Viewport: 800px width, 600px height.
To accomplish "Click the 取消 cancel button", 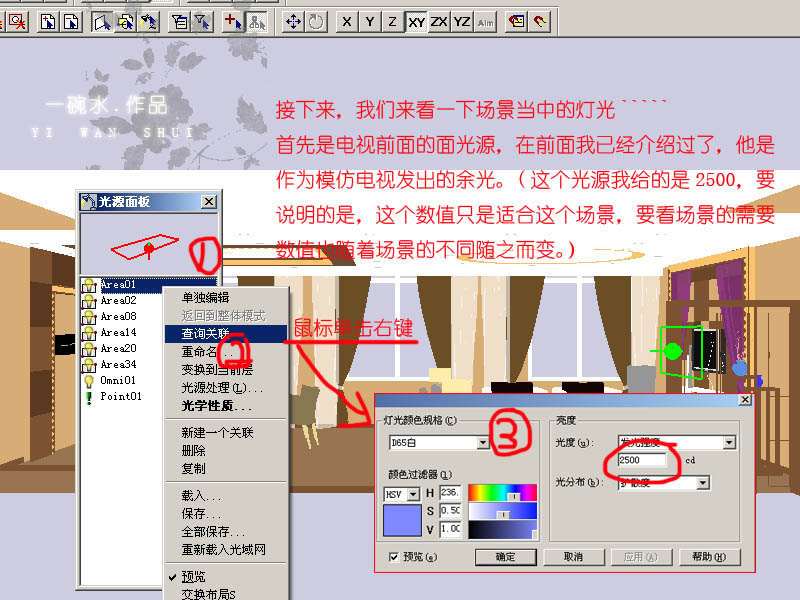I will 574,557.
